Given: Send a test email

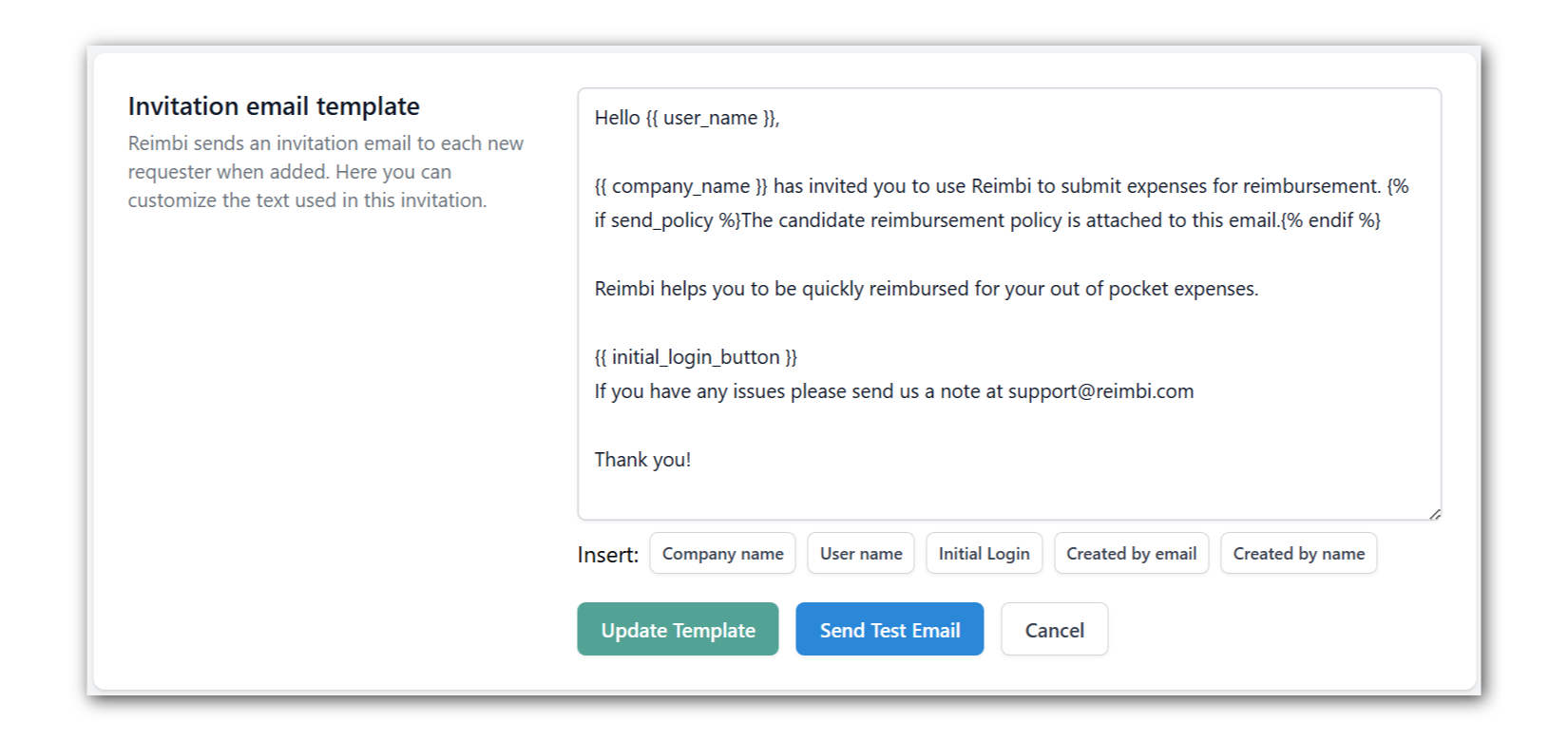Looking at the screenshot, I should [x=889, y=629].
